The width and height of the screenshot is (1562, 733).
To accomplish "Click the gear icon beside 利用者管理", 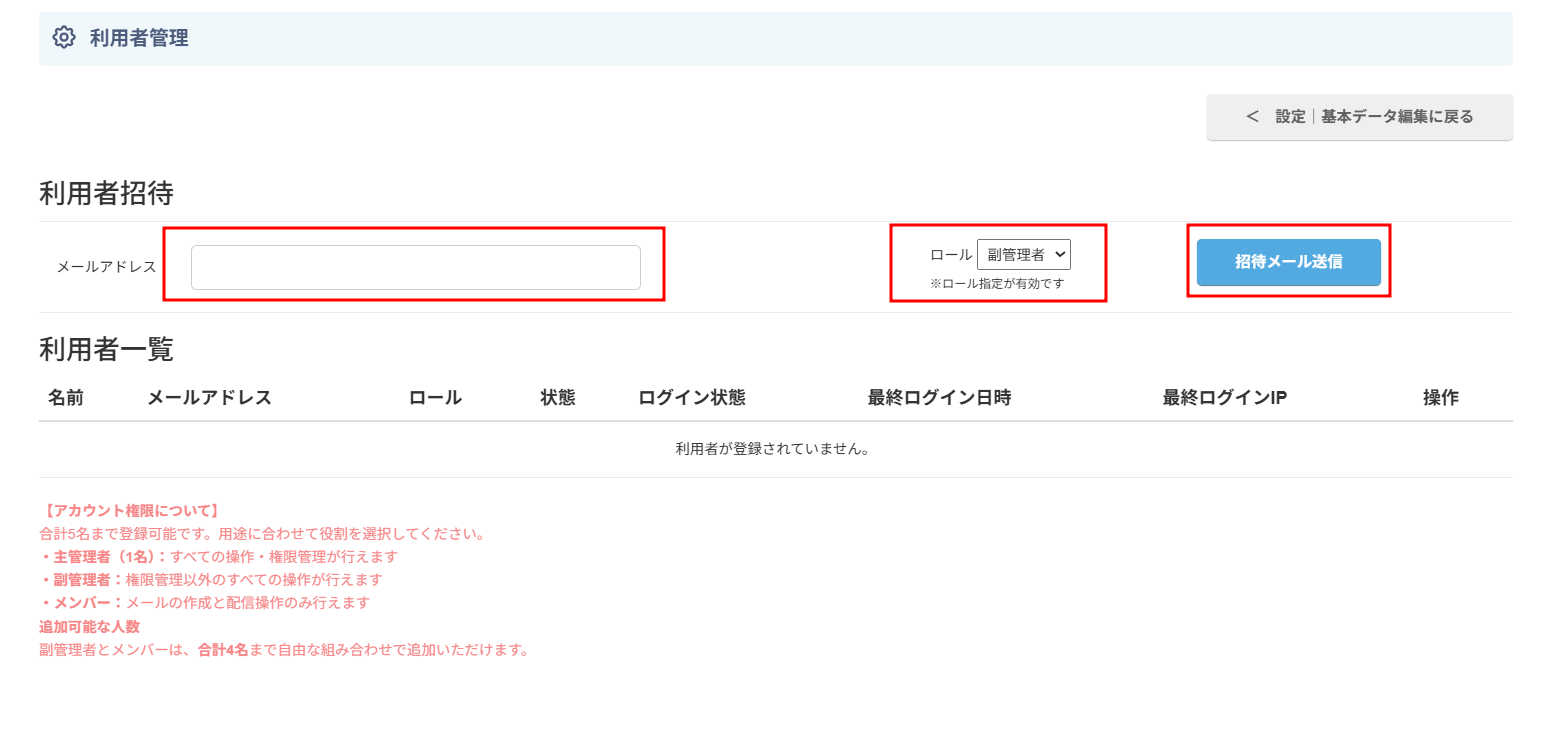I will [x=64, y=38].
